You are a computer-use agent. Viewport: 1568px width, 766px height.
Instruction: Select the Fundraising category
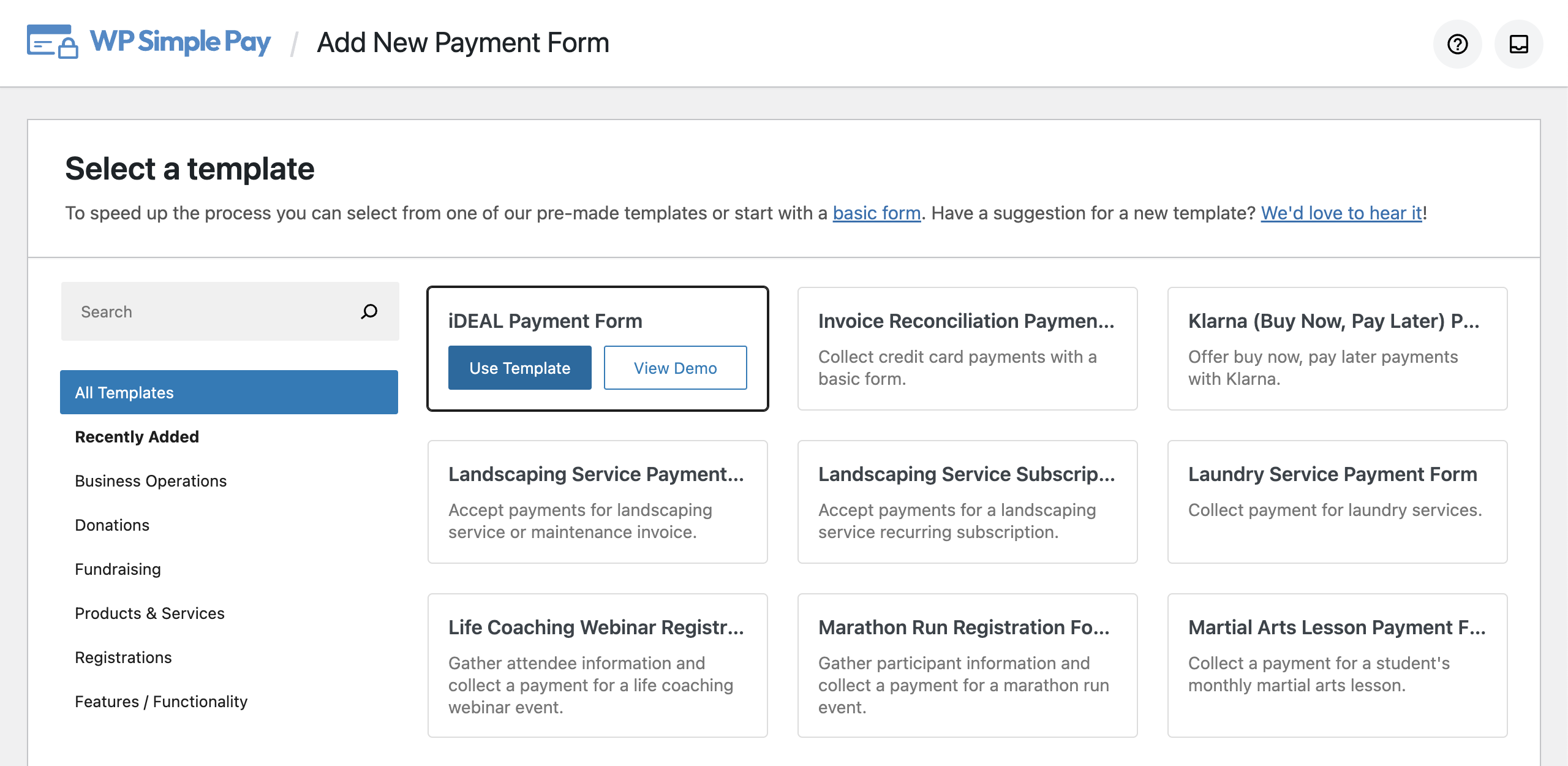point(117,569)
